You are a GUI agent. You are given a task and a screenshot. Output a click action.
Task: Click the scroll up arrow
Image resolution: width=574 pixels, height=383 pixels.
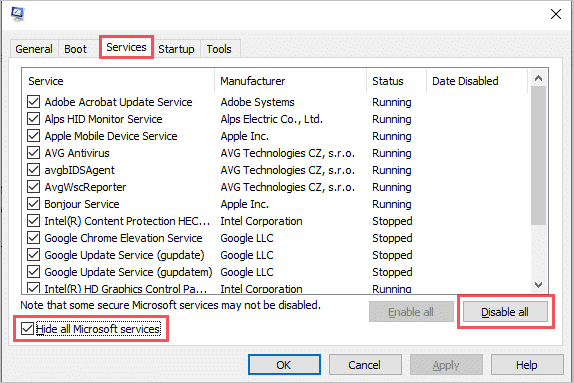(x=538, y=78)
